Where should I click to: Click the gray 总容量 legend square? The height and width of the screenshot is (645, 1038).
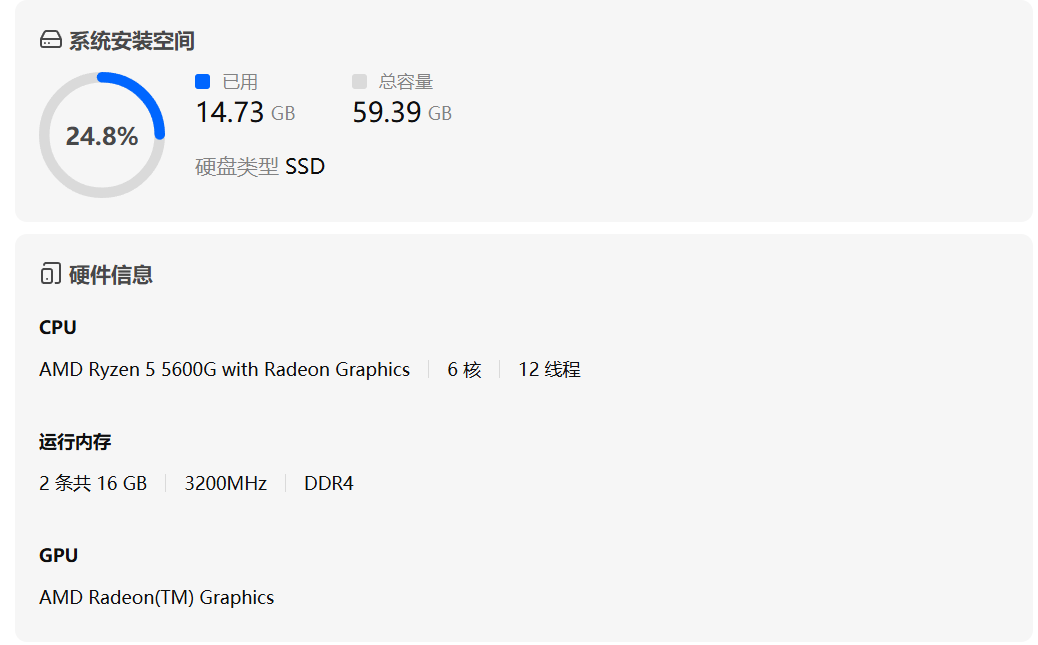[x=360, y=81]
